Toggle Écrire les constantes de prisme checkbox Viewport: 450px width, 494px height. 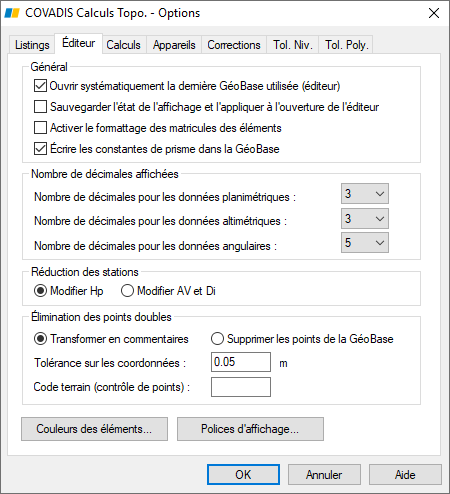(40, 149)
